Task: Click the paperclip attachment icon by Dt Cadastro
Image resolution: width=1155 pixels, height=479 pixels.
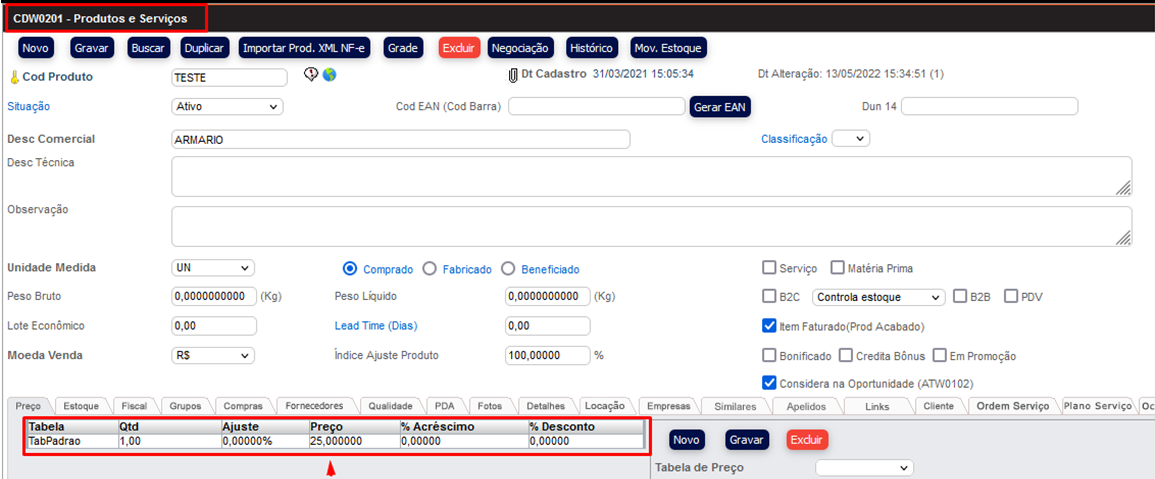Action: (513, 75)
